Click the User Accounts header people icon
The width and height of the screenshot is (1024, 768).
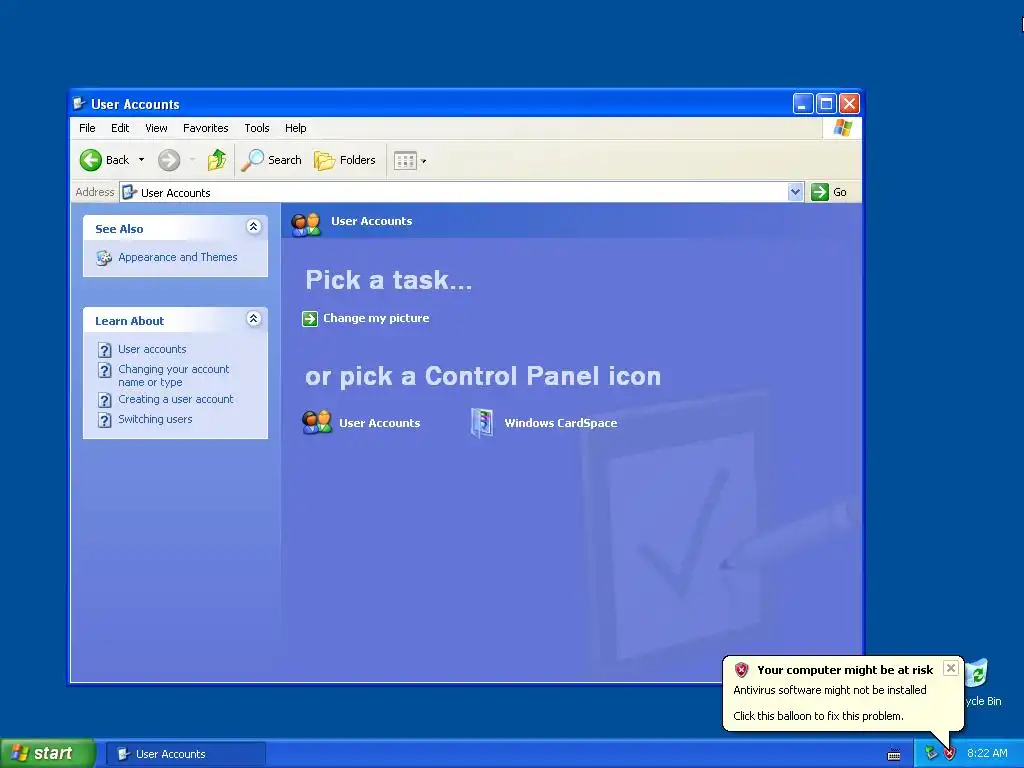coord(306,224)
